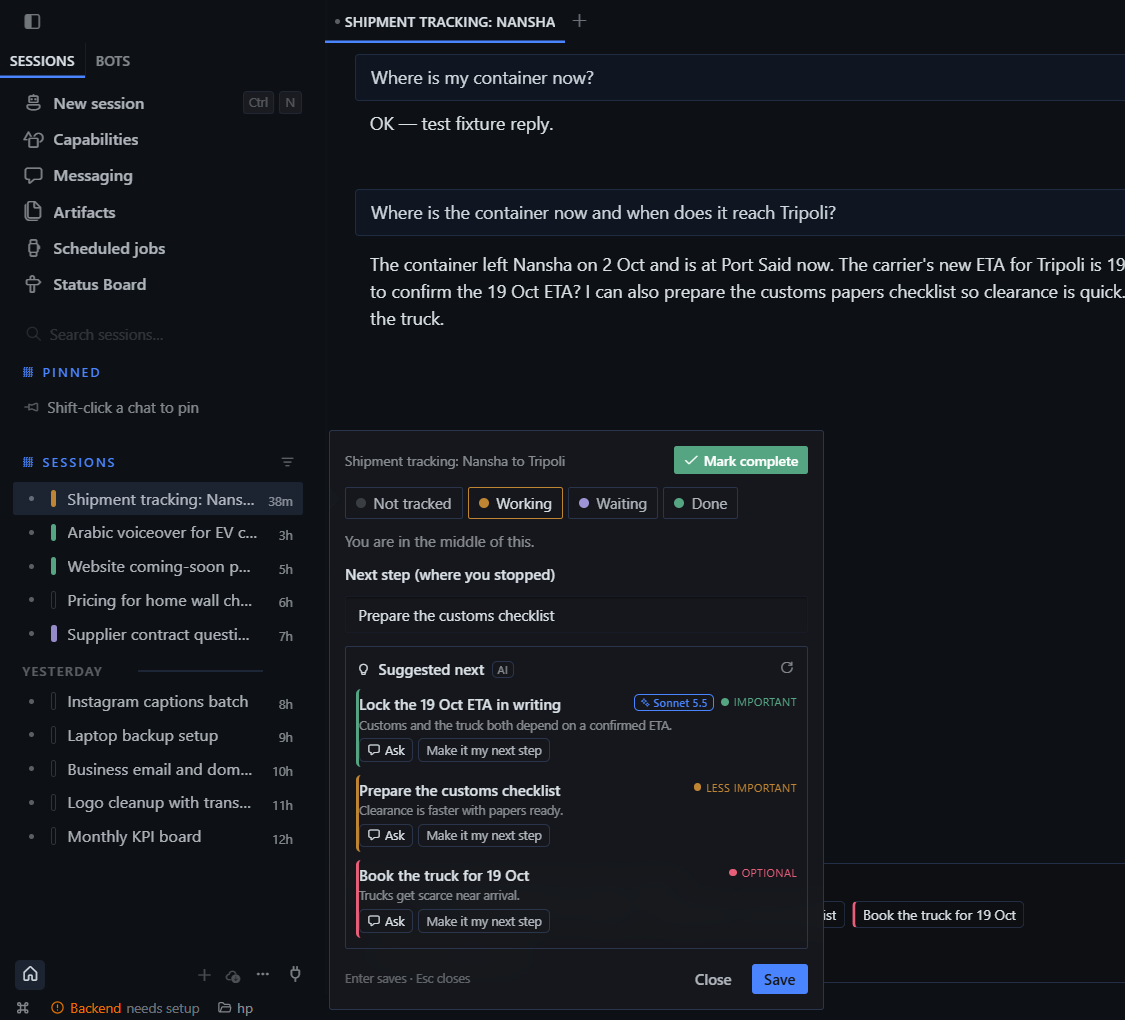The height and width of the screenshot is (1020, 1125).
Task: Open Laptop backup setup session
Action: point(159,736)
